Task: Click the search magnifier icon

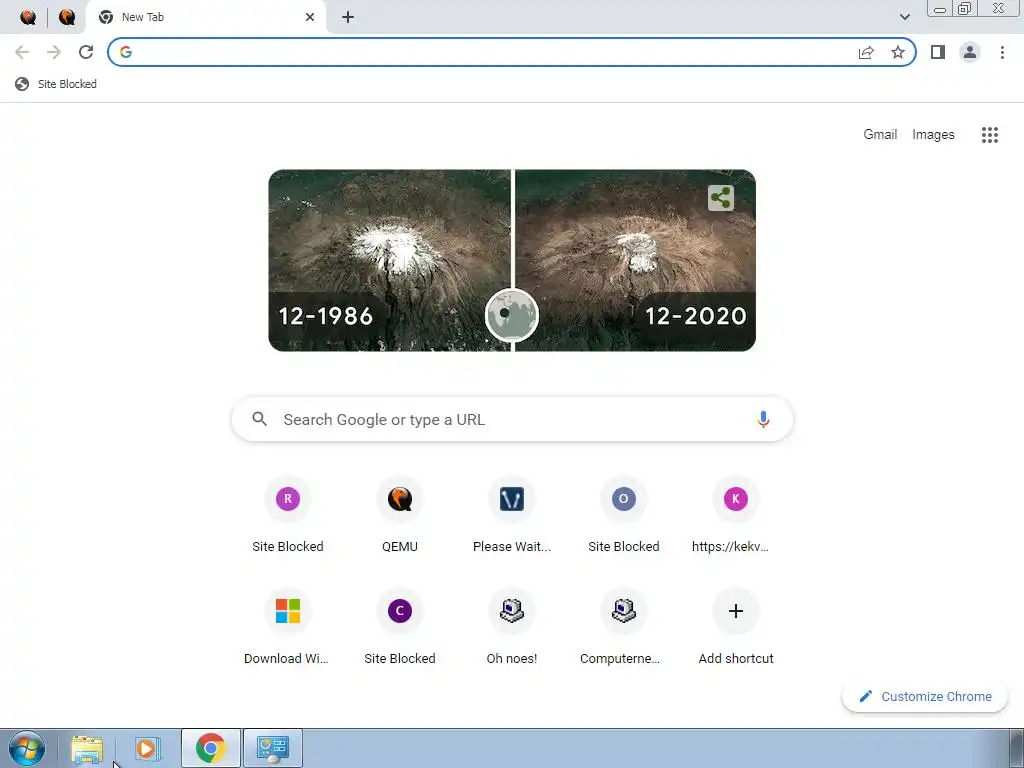Action: click(260, 419)
